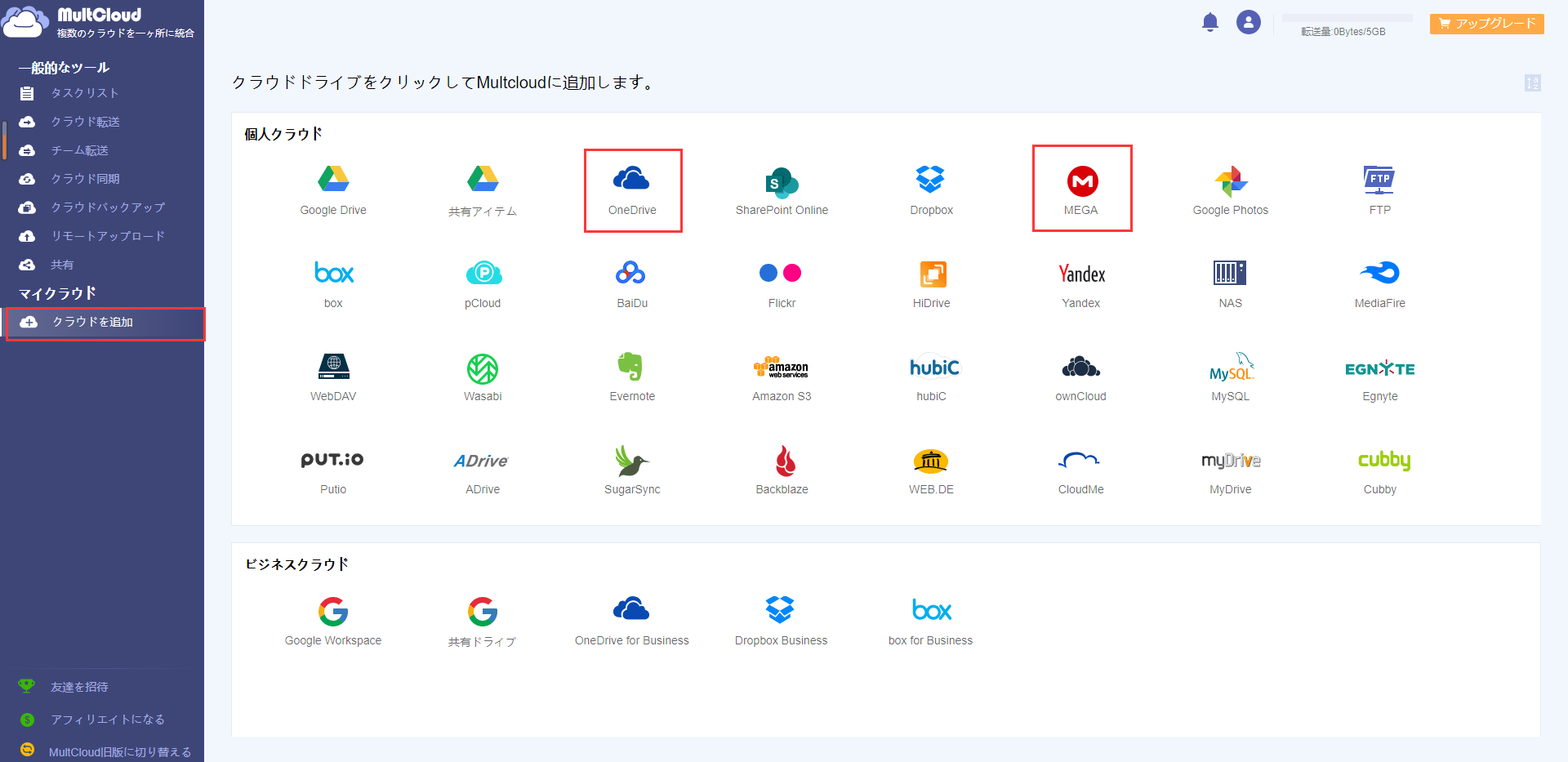Add OneDrive cloud to MultCloud

[x=632, y=190]
